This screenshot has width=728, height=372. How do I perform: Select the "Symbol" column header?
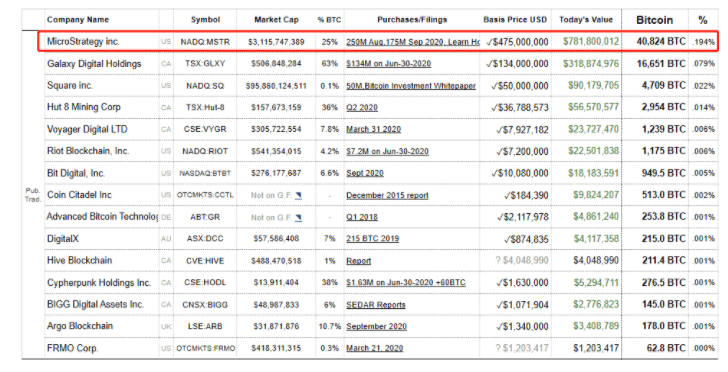tap(205, 20)
